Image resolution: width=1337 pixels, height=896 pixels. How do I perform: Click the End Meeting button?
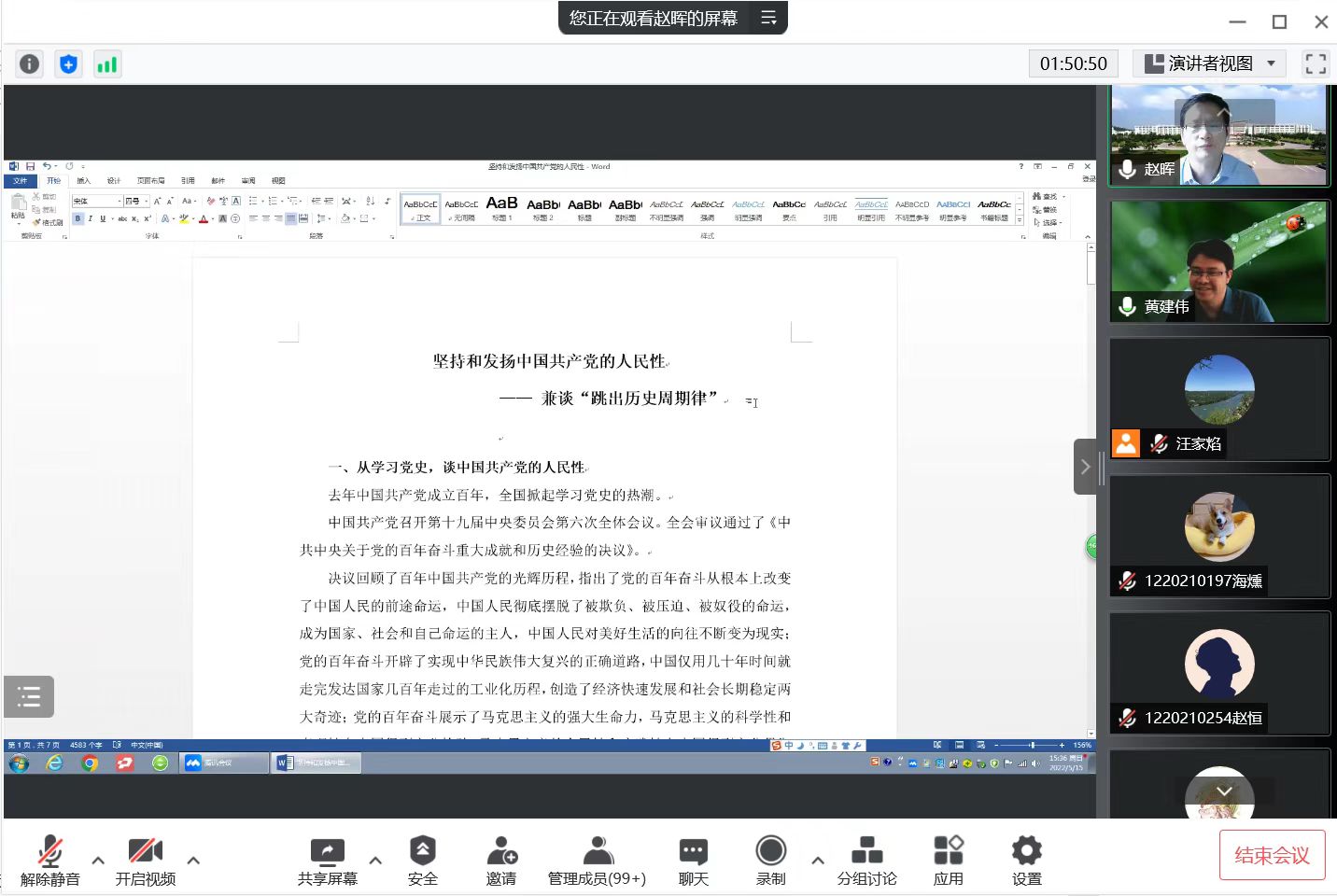coord(1272,855)
